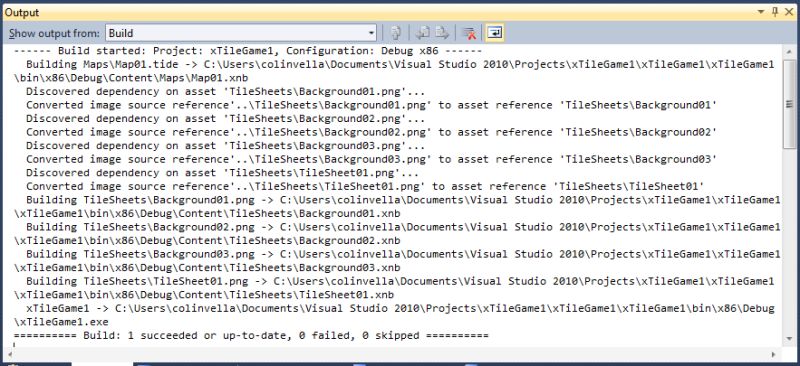This screenshot has height=366, width=800.
Task: Click the 'Building TileSheets\Background03.png' line
Action: coord(404,254)
